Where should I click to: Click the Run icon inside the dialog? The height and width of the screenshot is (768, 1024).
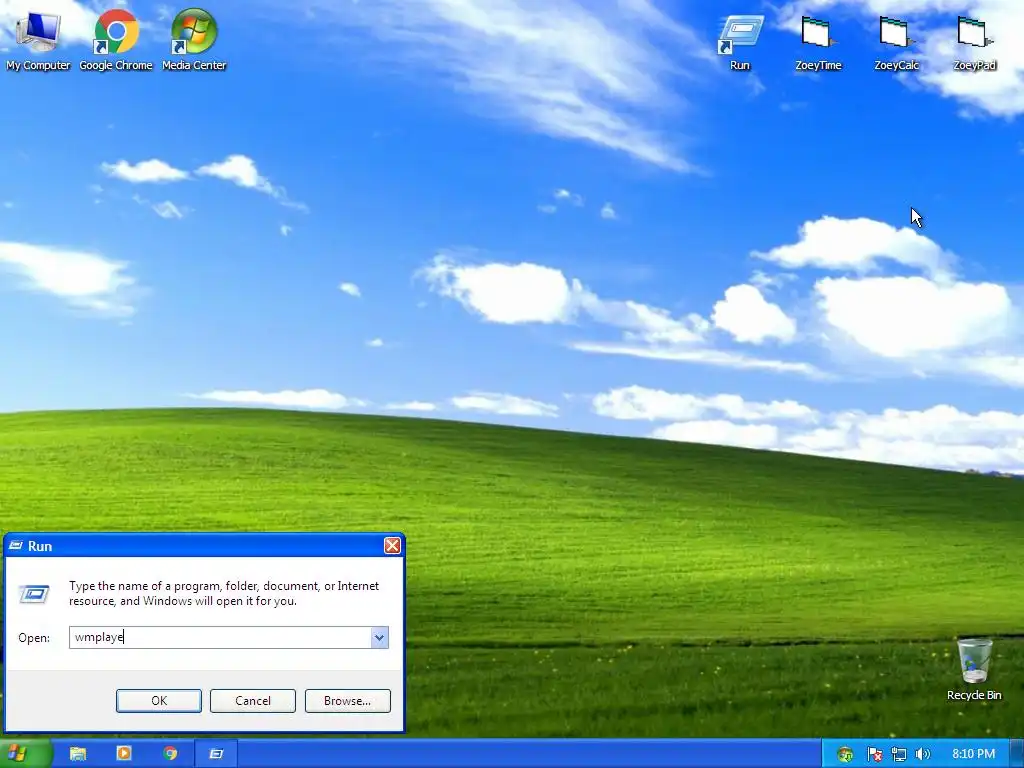coord(34,594)
